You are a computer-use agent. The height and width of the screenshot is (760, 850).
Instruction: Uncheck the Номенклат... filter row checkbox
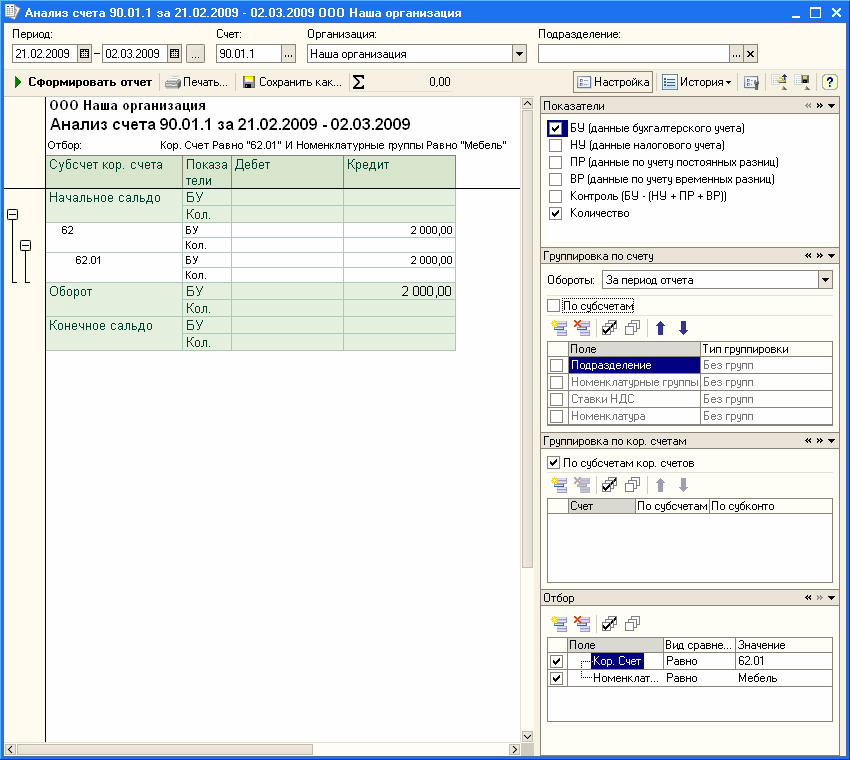pyautogui.click(x=556, y=678)
